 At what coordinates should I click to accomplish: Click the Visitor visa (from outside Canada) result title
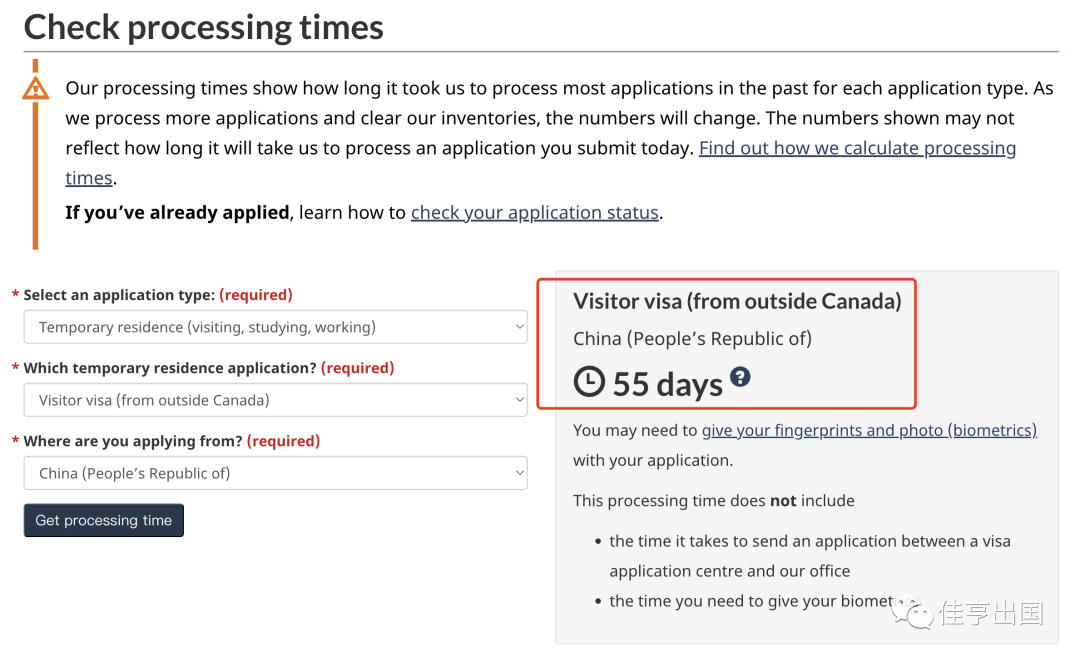tap(737, 302)
